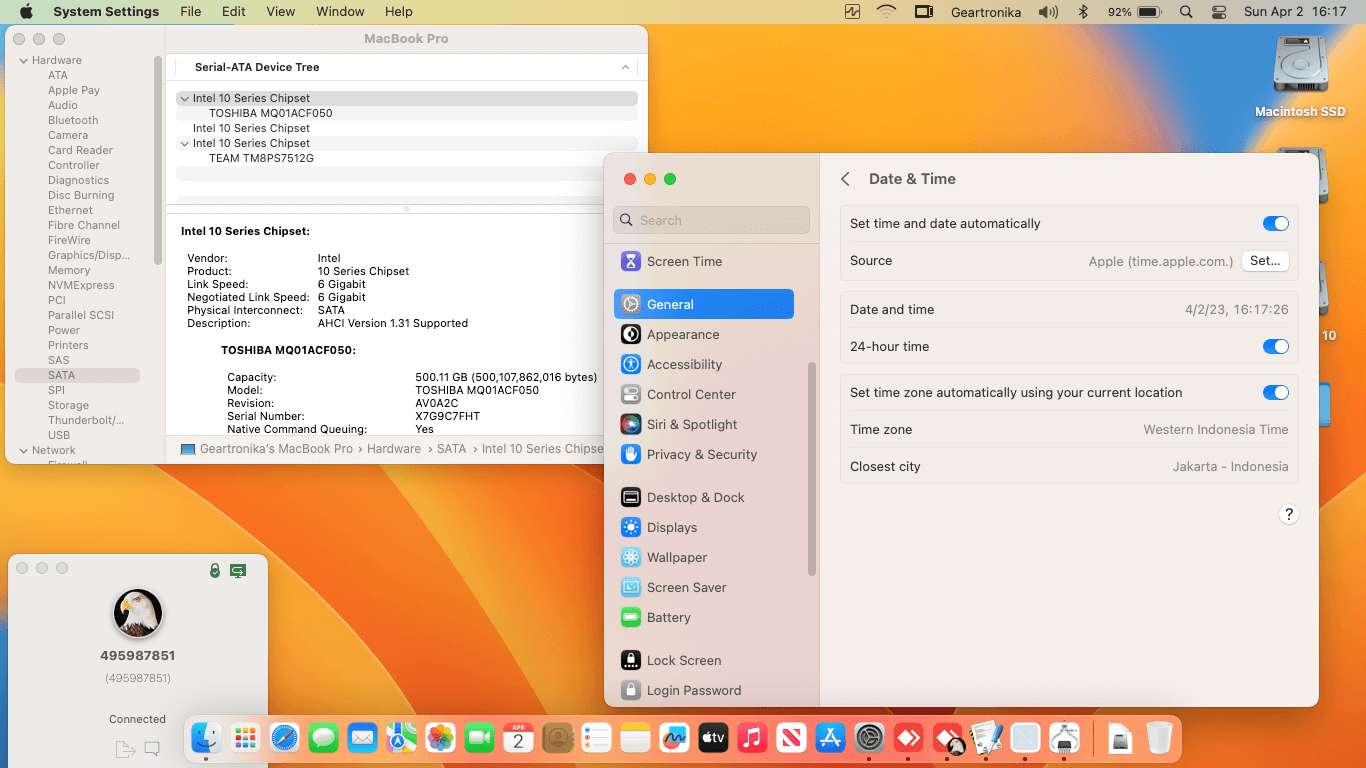Open Maps from the Dock
The image size is (1366, 768).
(x=401, y=739)
